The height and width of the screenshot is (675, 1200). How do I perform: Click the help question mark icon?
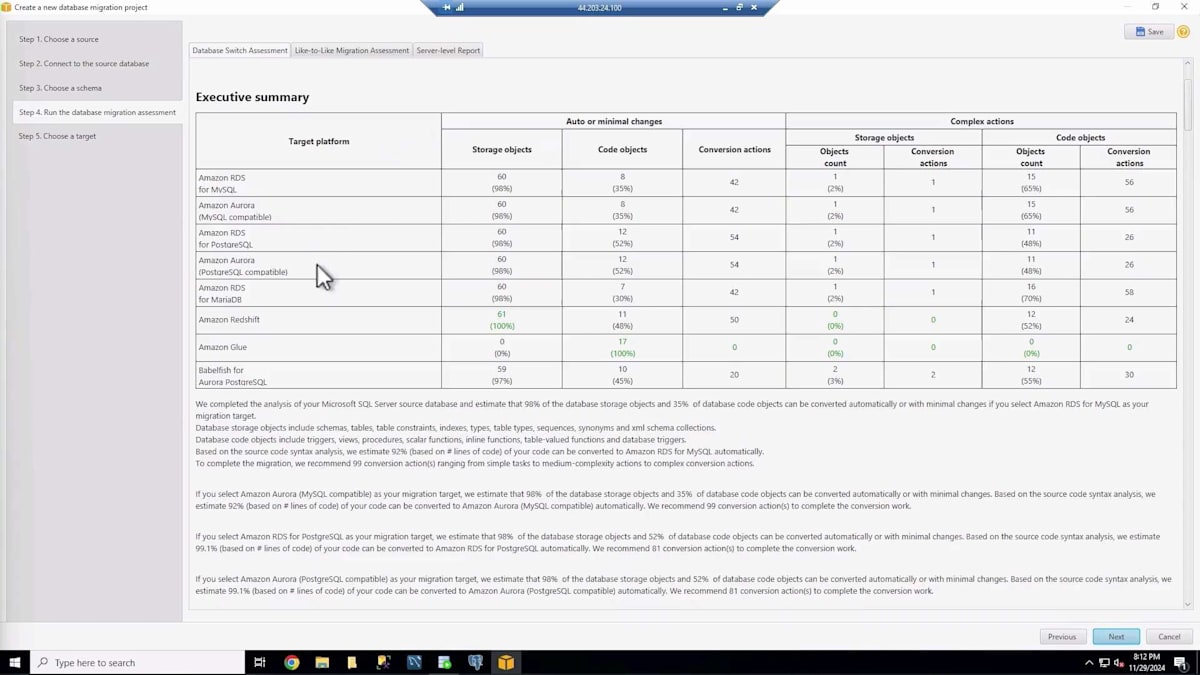1183,32
